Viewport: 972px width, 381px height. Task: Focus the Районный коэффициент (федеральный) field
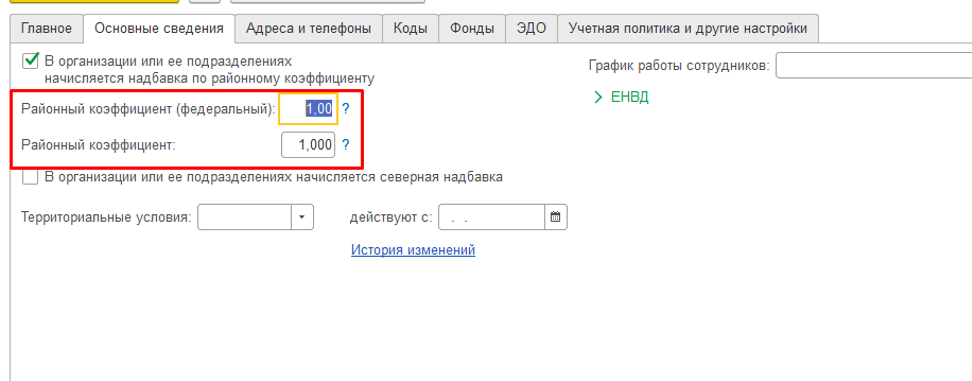[x=308, y=109]
